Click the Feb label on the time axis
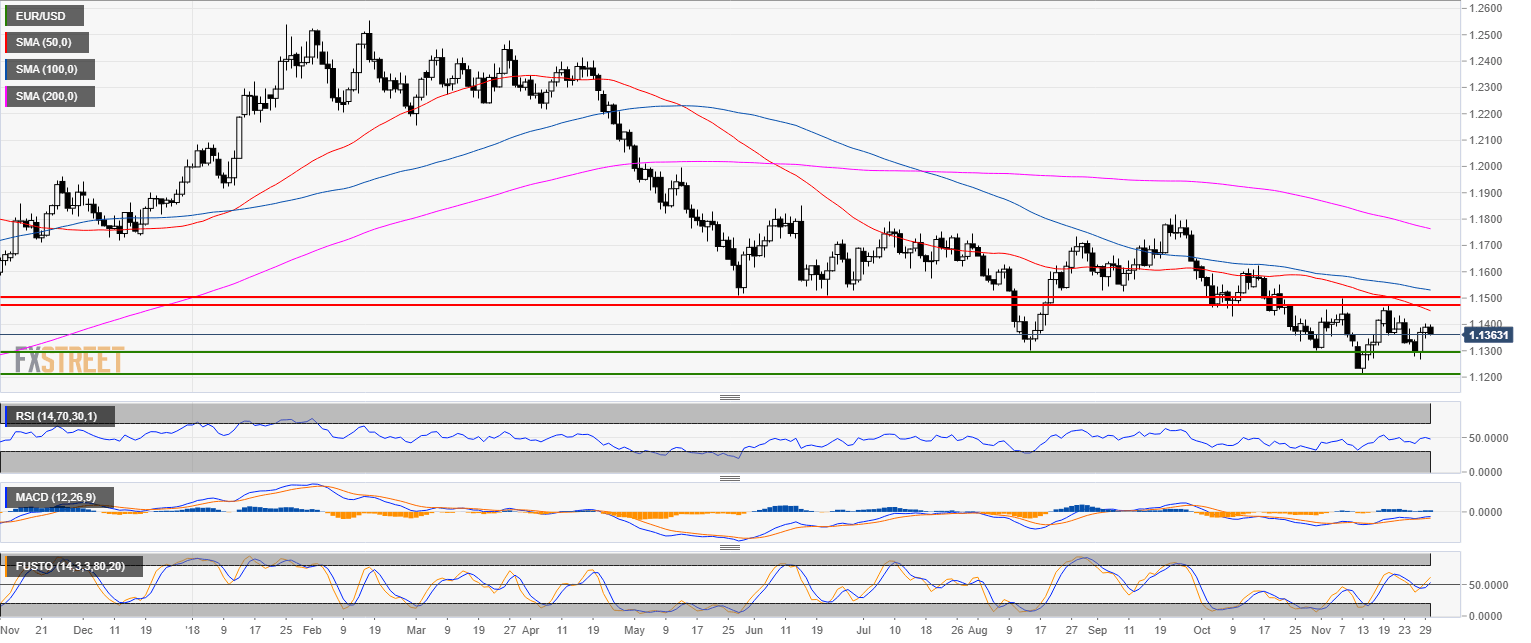 311,632
